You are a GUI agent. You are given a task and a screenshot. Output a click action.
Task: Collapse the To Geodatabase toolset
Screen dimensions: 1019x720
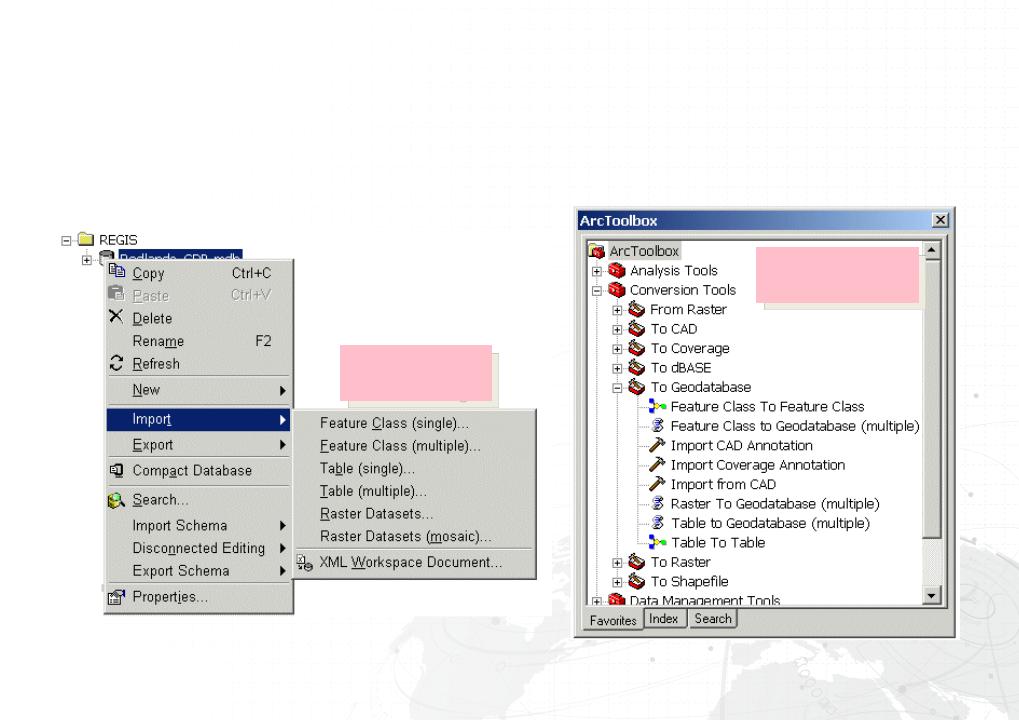(x=617, y=388)
